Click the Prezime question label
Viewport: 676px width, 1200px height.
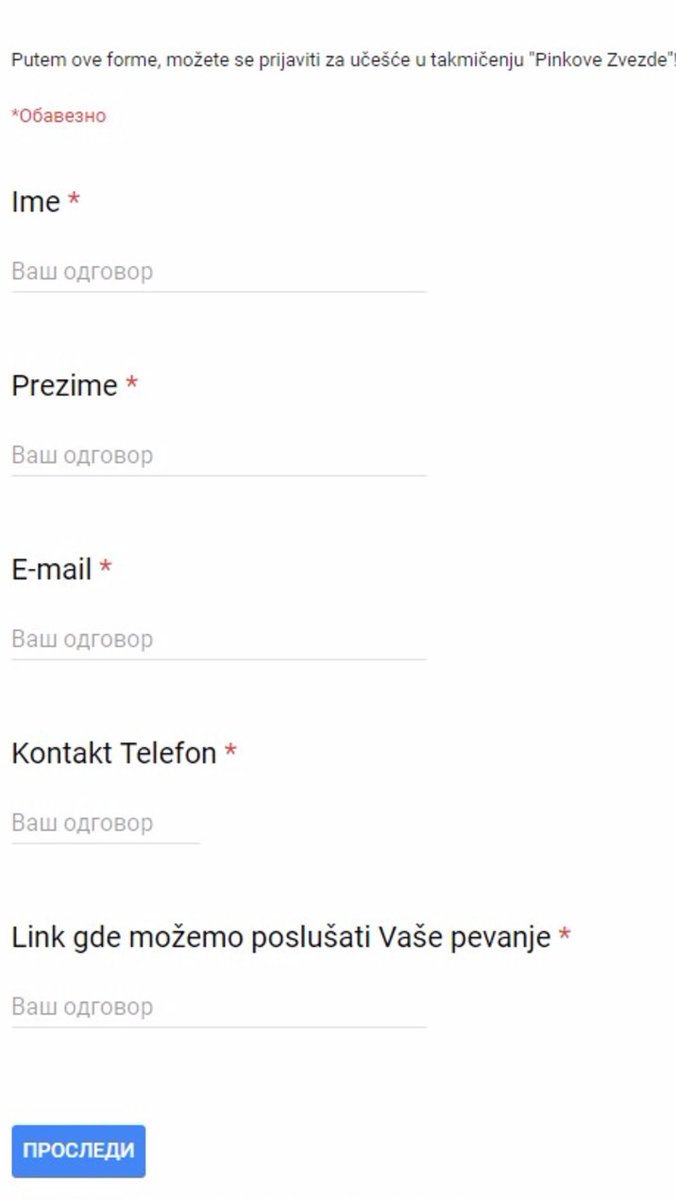click(x=64, y=386)
